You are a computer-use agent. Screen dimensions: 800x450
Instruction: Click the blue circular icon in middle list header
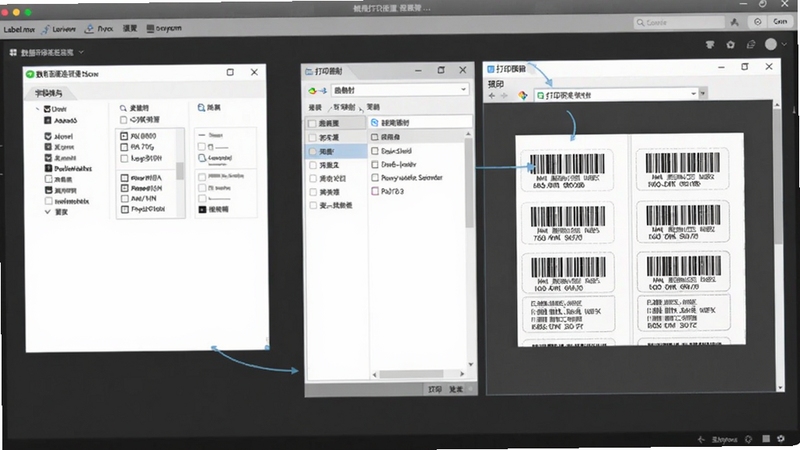pos(374,122)
